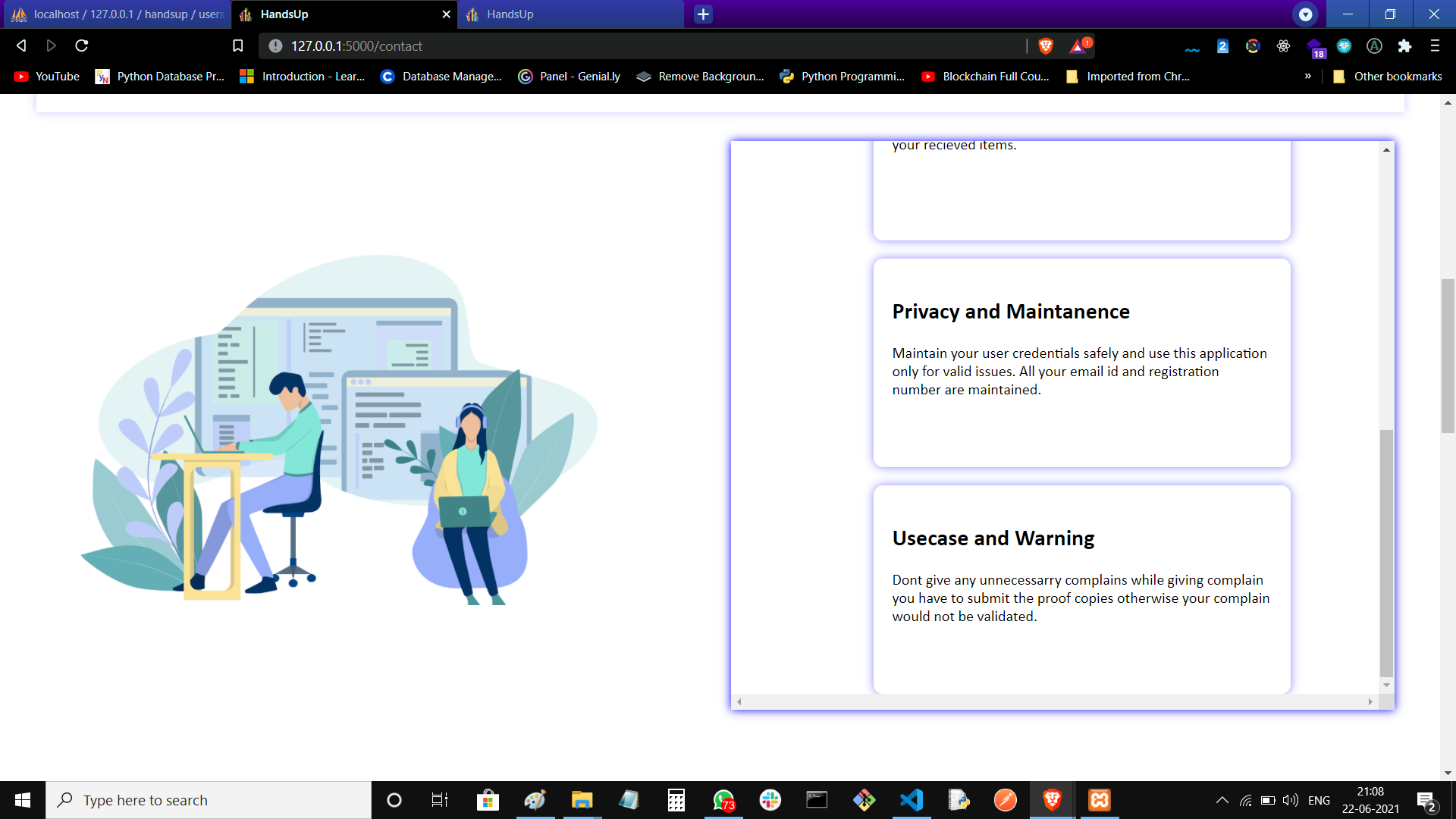Open the Windows Start menu
Viewport: 1456px width, 819px height.
[x=23, y=800]
